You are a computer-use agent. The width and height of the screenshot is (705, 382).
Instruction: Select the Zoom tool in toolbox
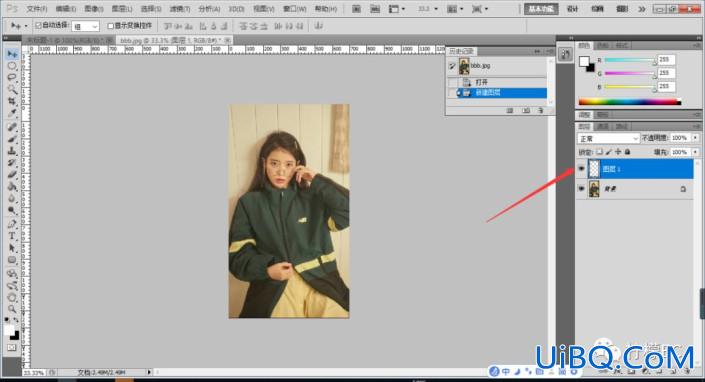[12, 309]
